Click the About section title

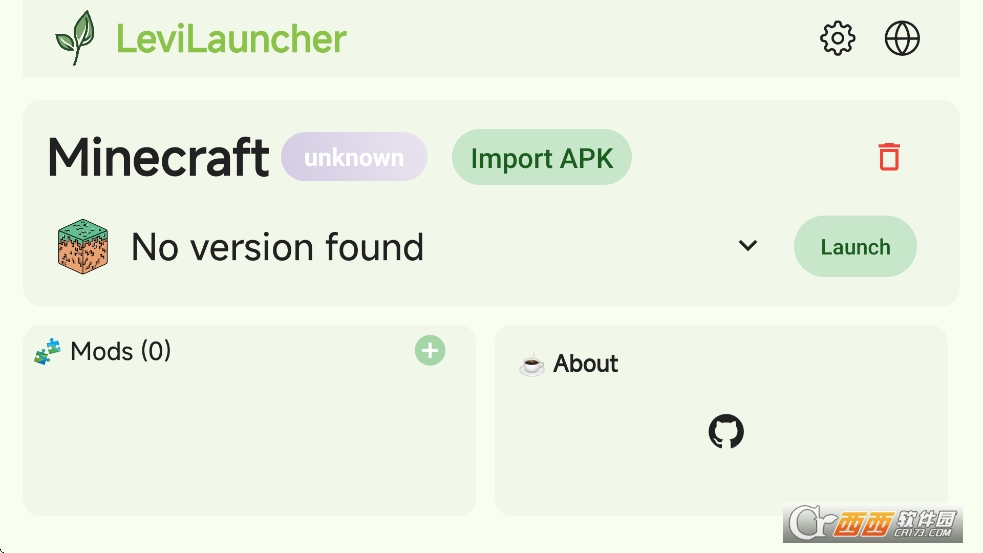[x=585, y=364]
